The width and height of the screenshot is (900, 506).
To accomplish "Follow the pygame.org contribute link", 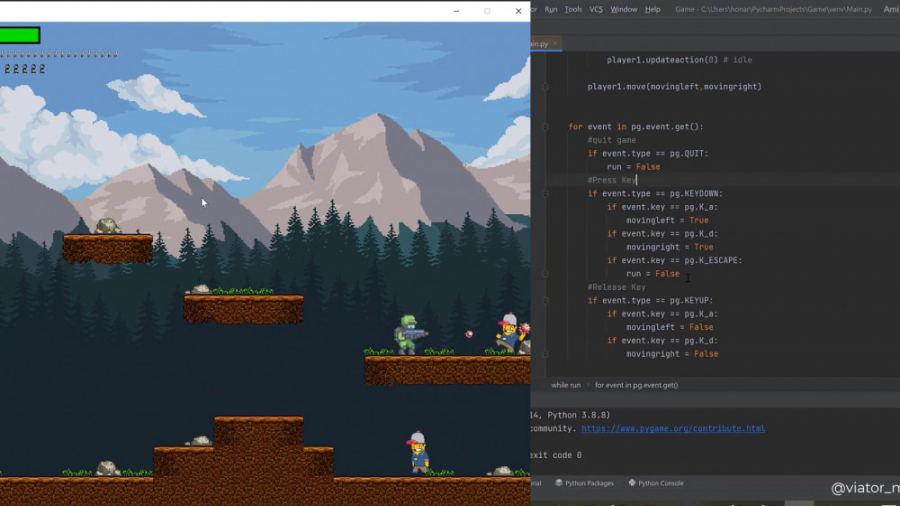I will (x=673, y=429).
